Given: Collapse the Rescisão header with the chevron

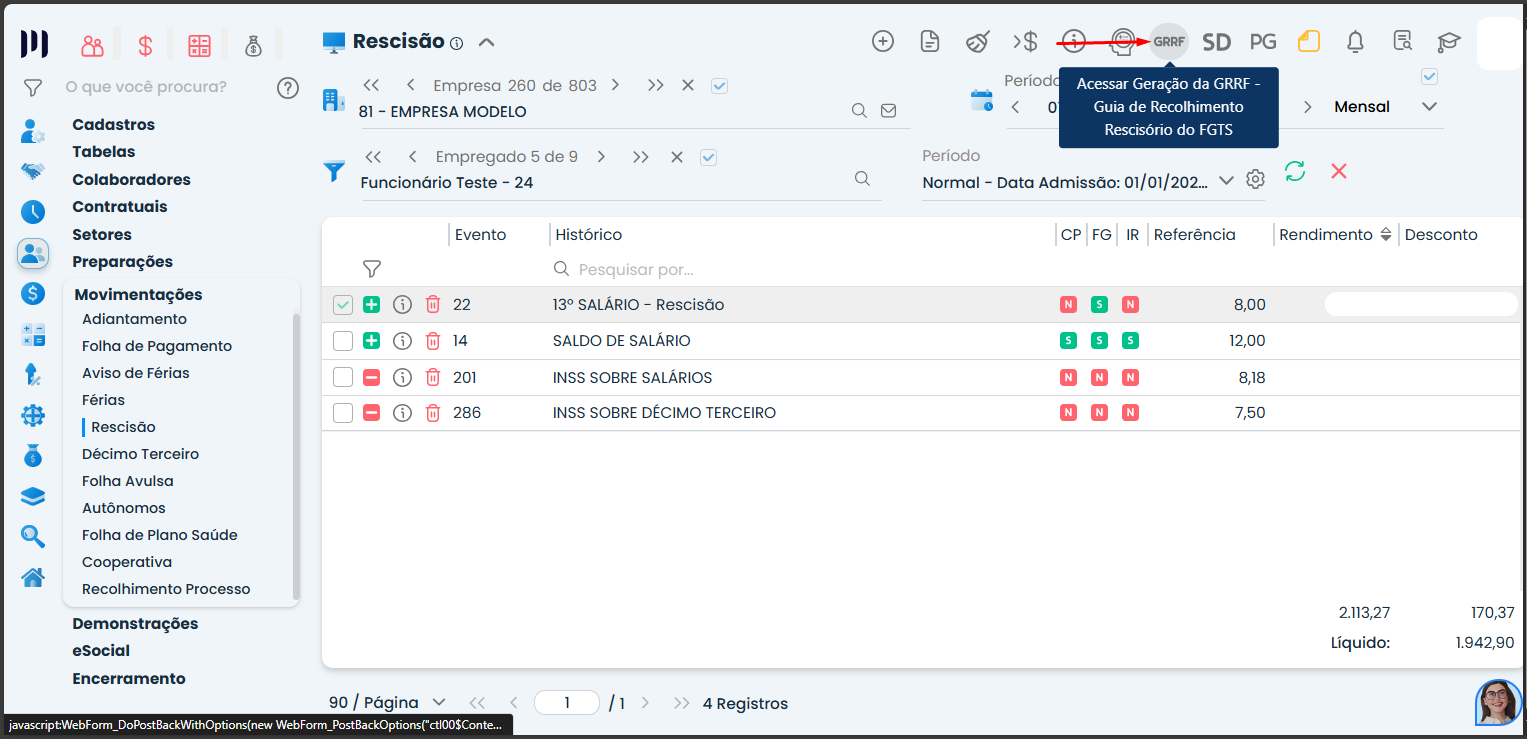Looking at the screenshot, I should click(487, 42).
